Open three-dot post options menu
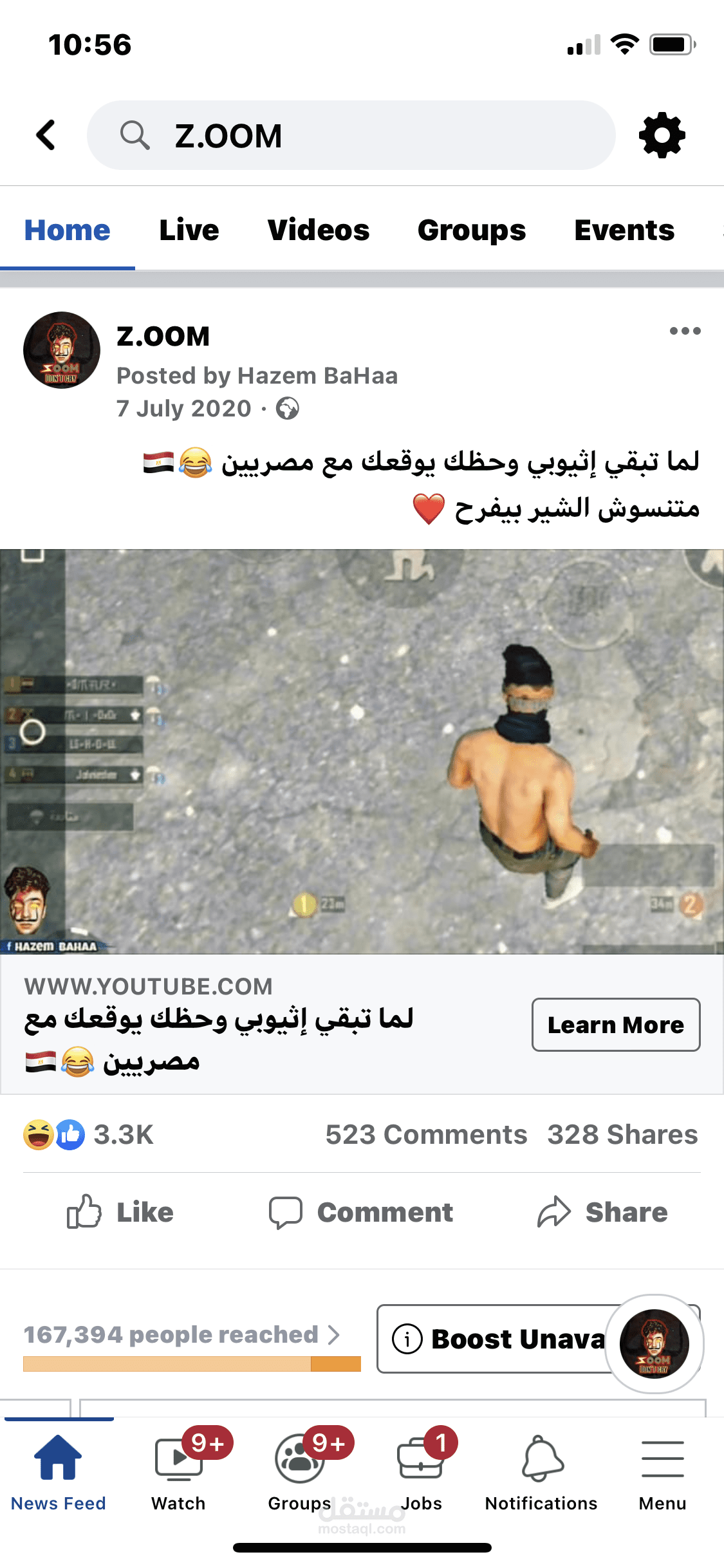This screenshot has width=724, height=1568. [685, 331]
